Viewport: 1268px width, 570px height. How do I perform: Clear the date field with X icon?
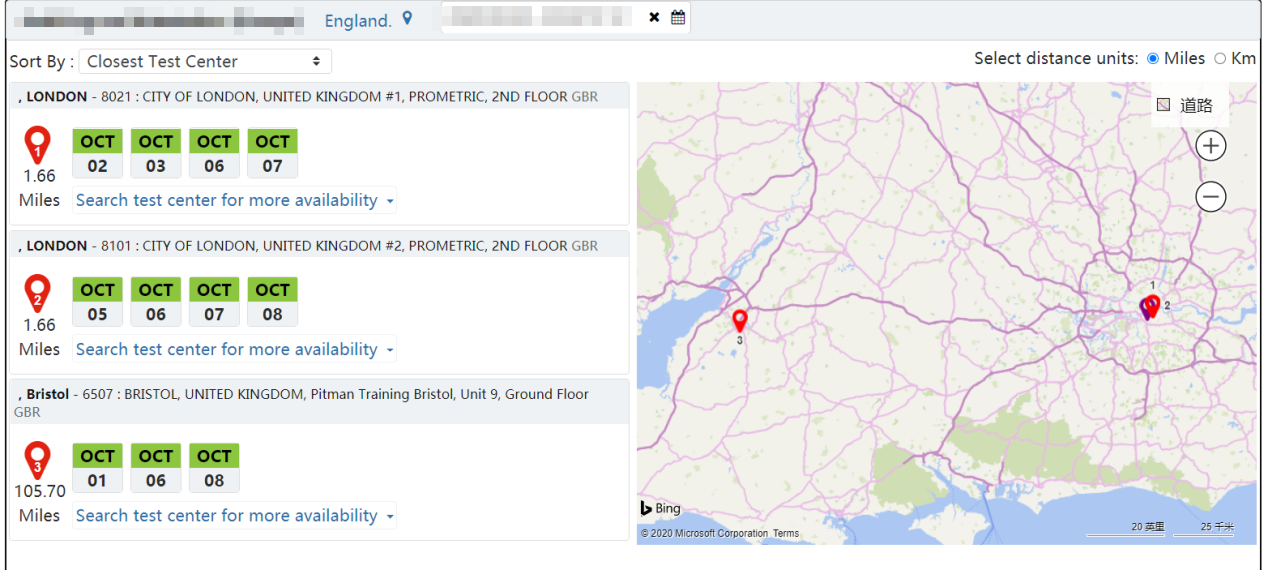tap(654, 17)
